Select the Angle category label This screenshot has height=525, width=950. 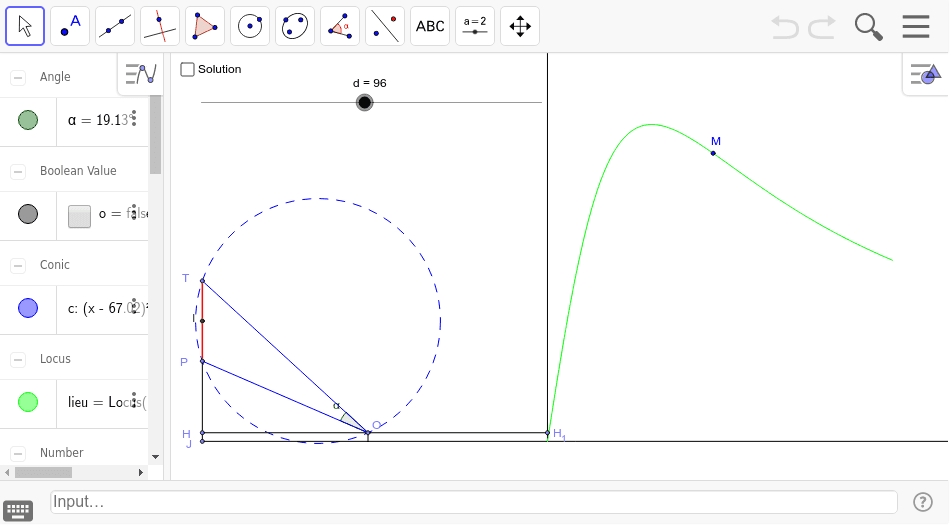[x=55, y=77]
